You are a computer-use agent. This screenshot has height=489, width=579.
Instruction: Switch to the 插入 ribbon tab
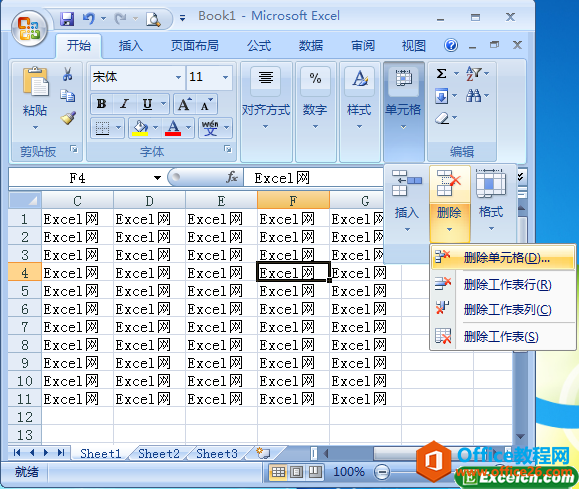(130, 46)
